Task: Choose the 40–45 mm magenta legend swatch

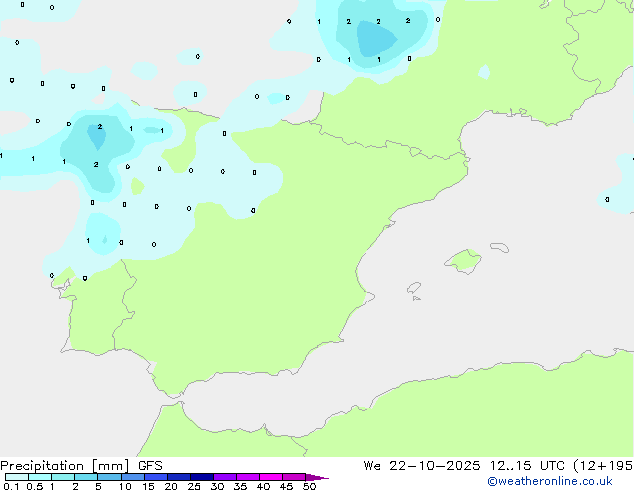Action: click(271, 477)
